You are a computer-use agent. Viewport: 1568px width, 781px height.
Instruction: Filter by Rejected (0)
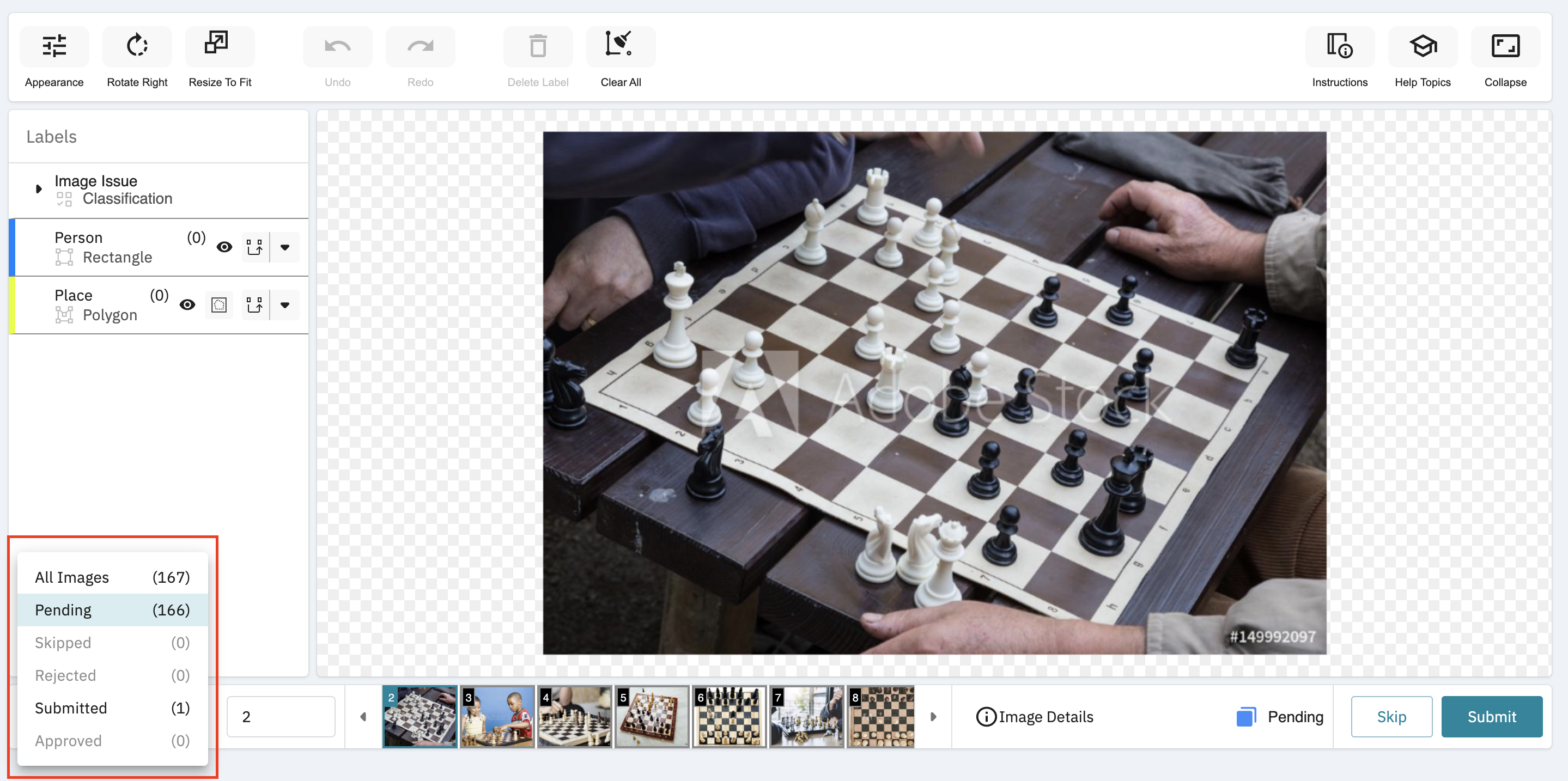[113, 676]
